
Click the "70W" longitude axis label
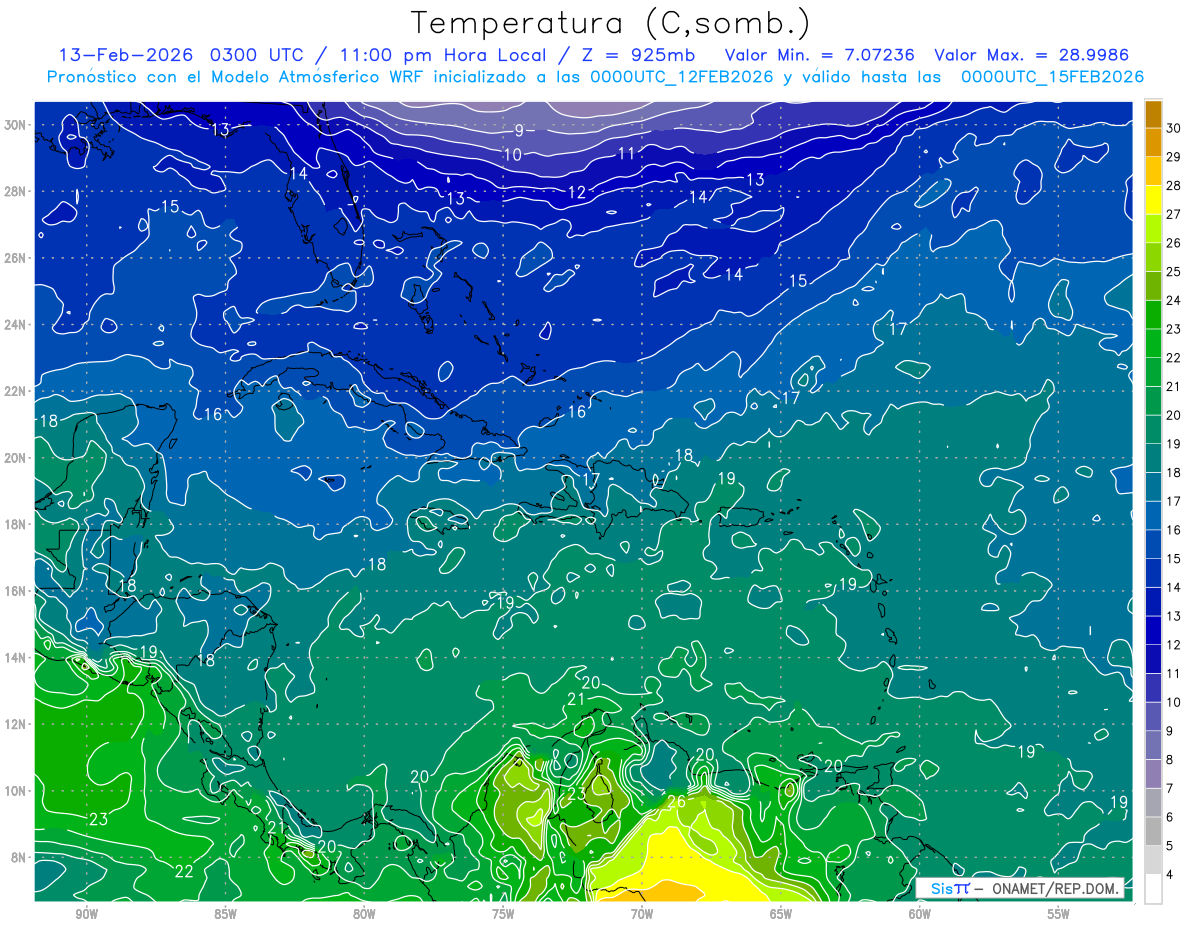(642, 914)
